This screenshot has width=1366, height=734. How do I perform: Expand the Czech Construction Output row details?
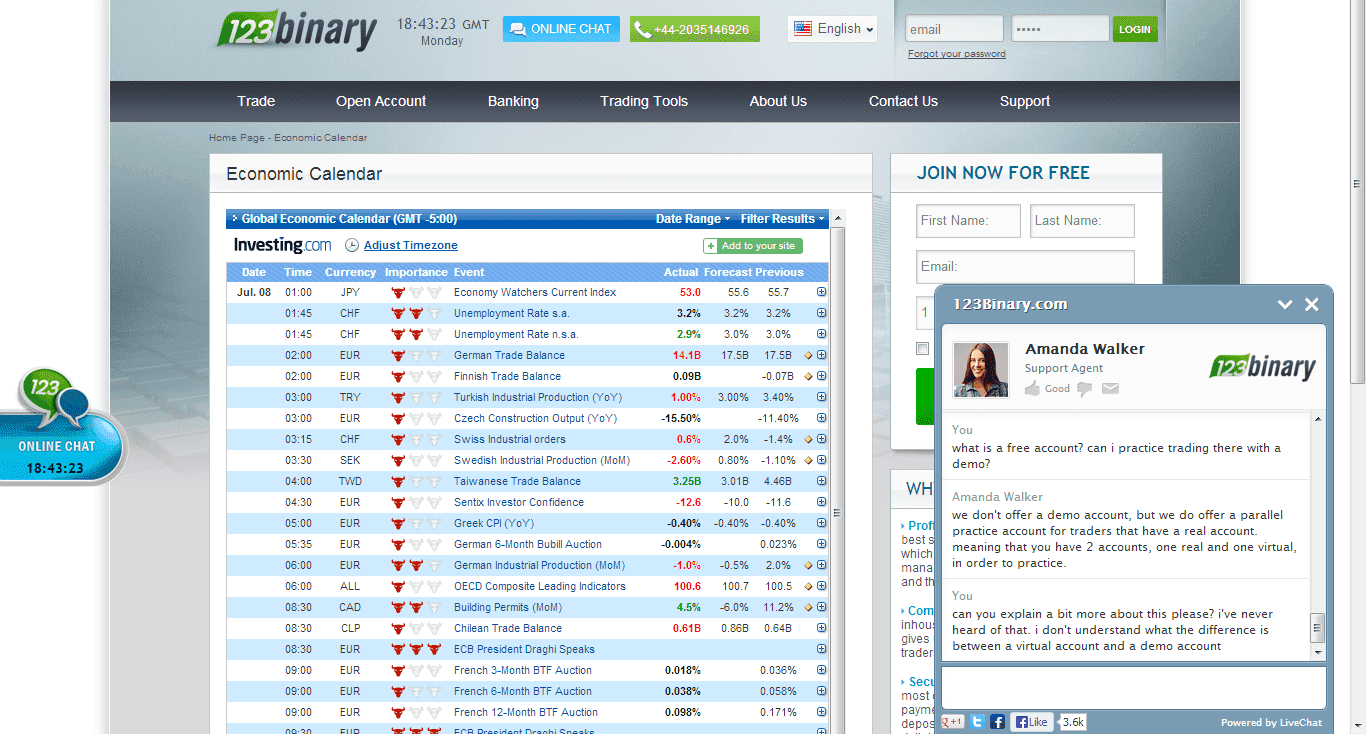tap(822, 418)
